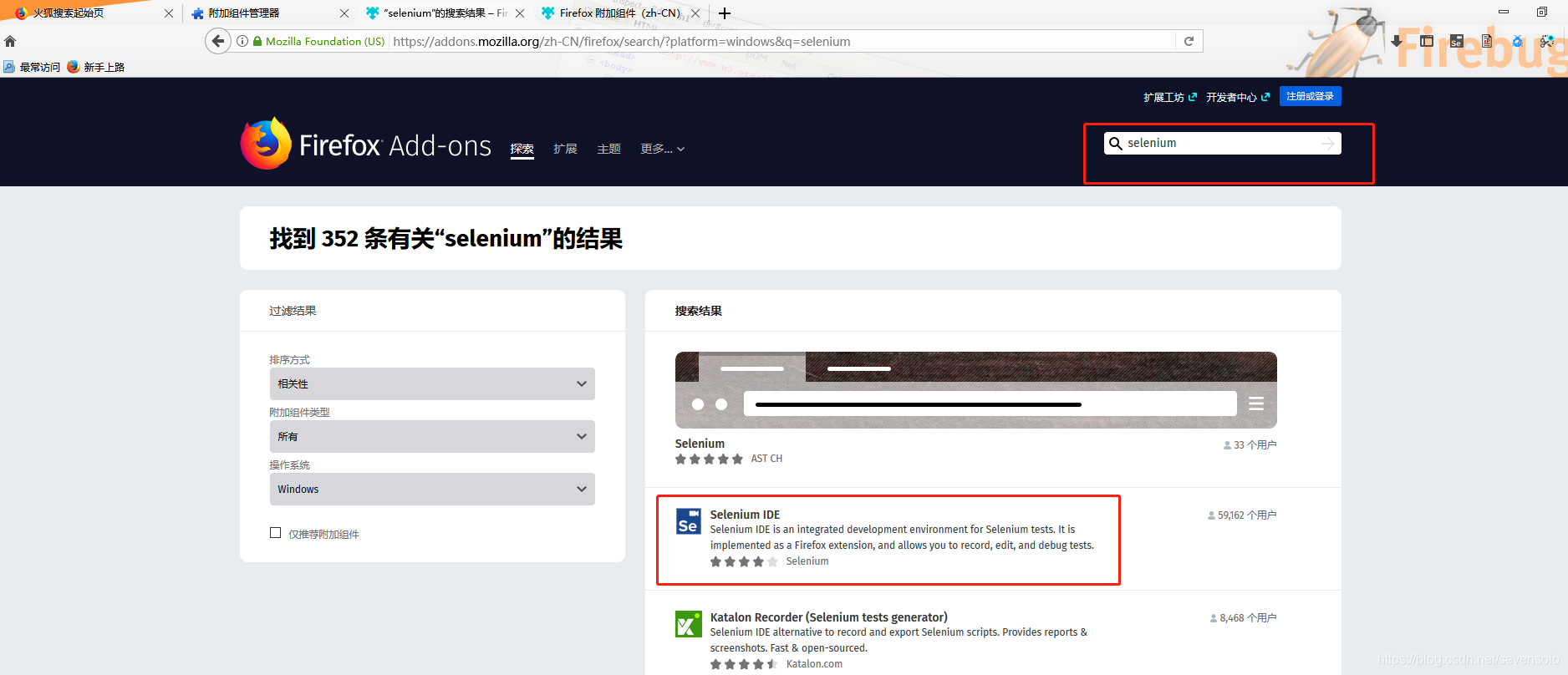
Task: Submit search with the arrow icon
Action: point(1327,144)
